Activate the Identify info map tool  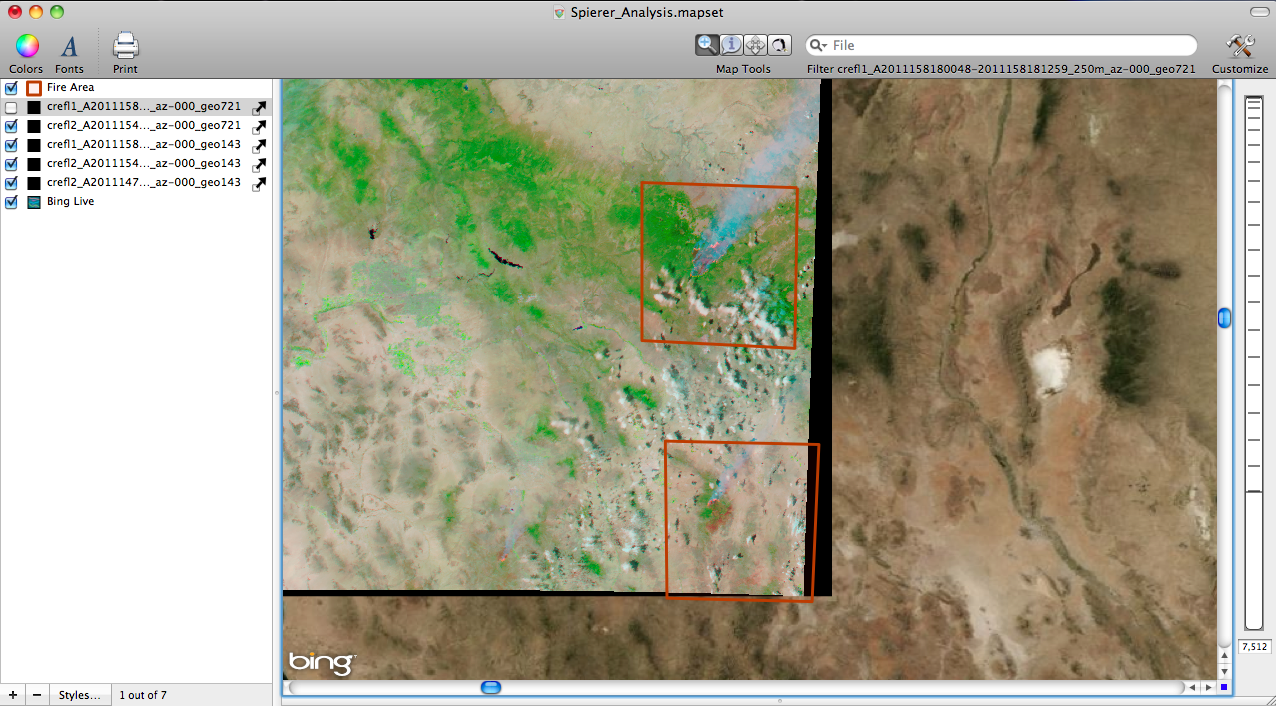[731, 44]
